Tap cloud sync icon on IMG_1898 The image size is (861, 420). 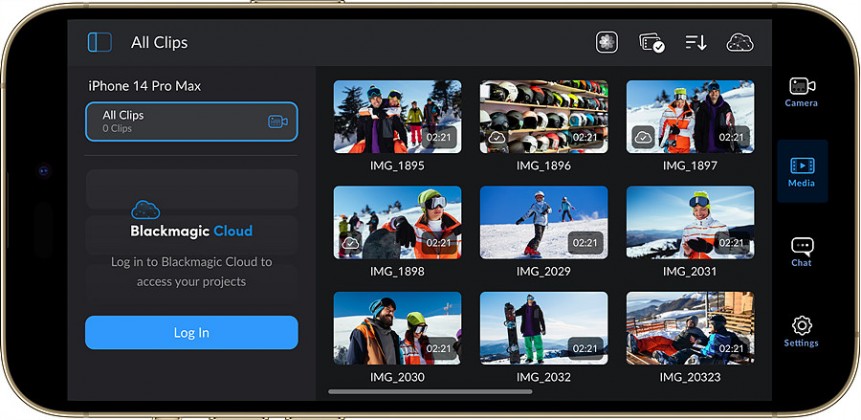[x=350, y=242]
